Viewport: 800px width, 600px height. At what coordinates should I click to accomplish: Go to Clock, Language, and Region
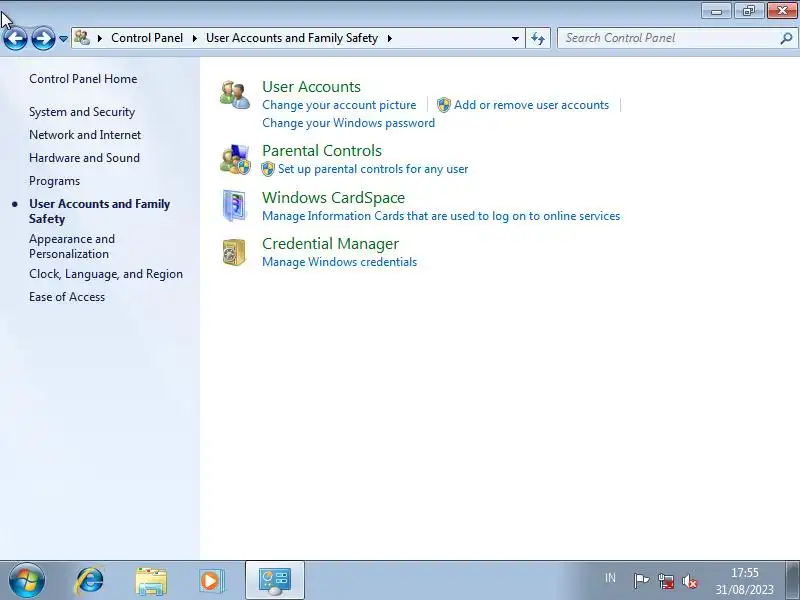(x=106, y=274)
